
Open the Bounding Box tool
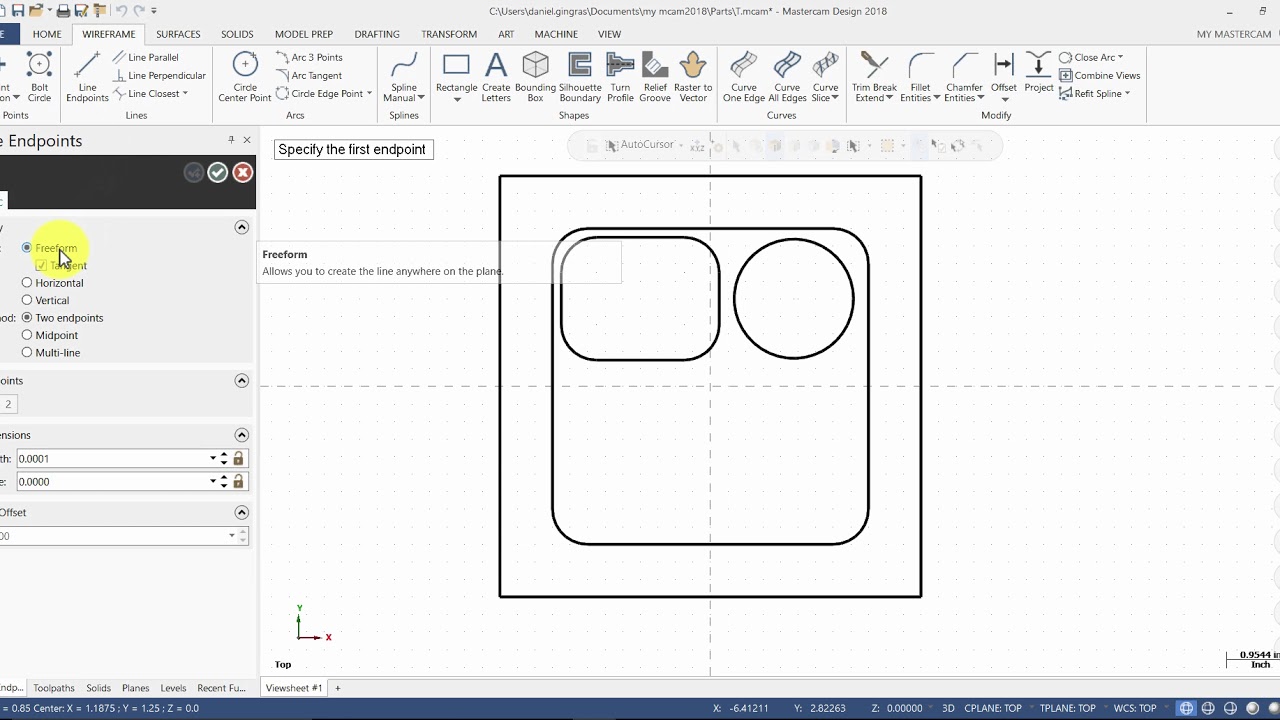[535, 77]
